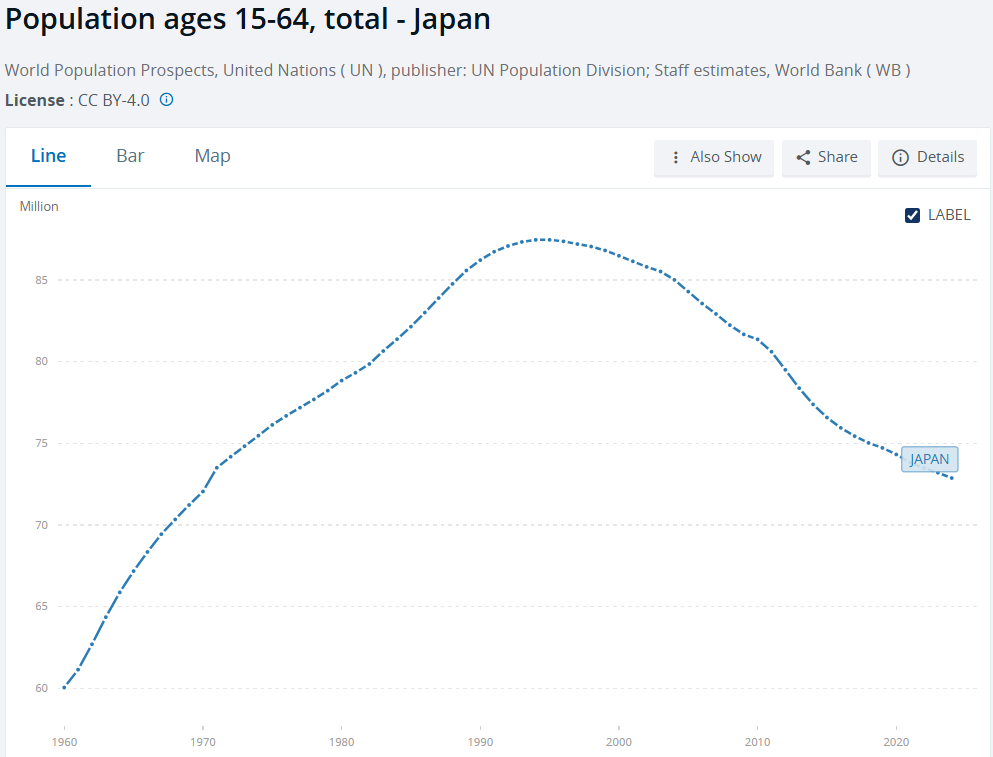Image resolution: width=993 pixels, height=757 pixels.
Task: Open the Map tab
Action: 212,156
